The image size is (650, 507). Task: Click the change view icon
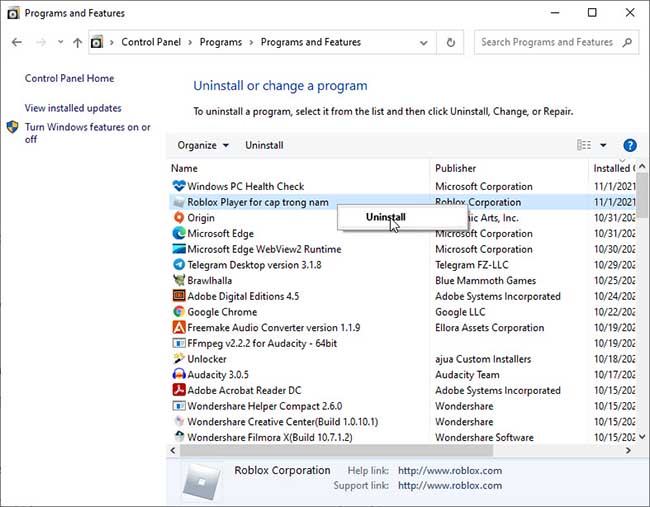tap(584, 145)
